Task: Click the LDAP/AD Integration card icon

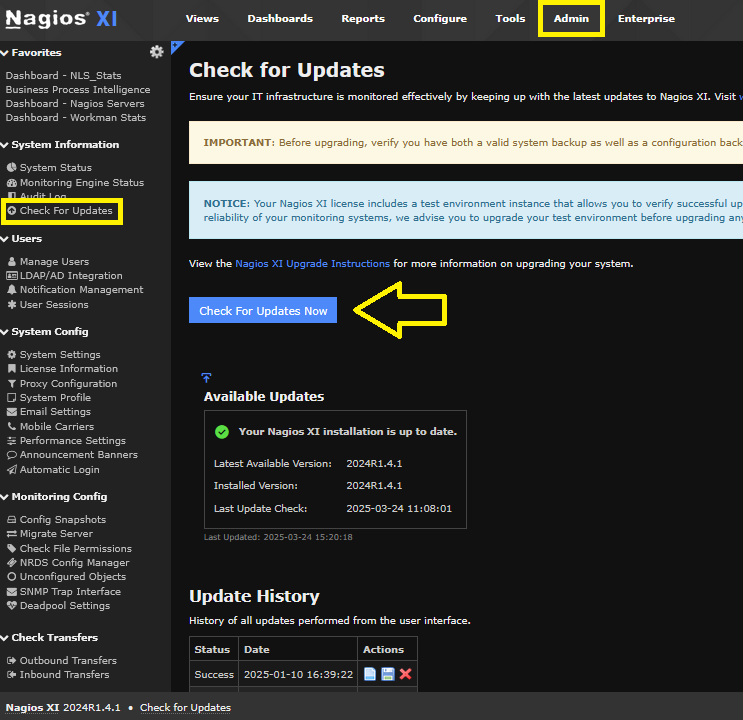Action: pyautogui.click(x=12, y=275)
